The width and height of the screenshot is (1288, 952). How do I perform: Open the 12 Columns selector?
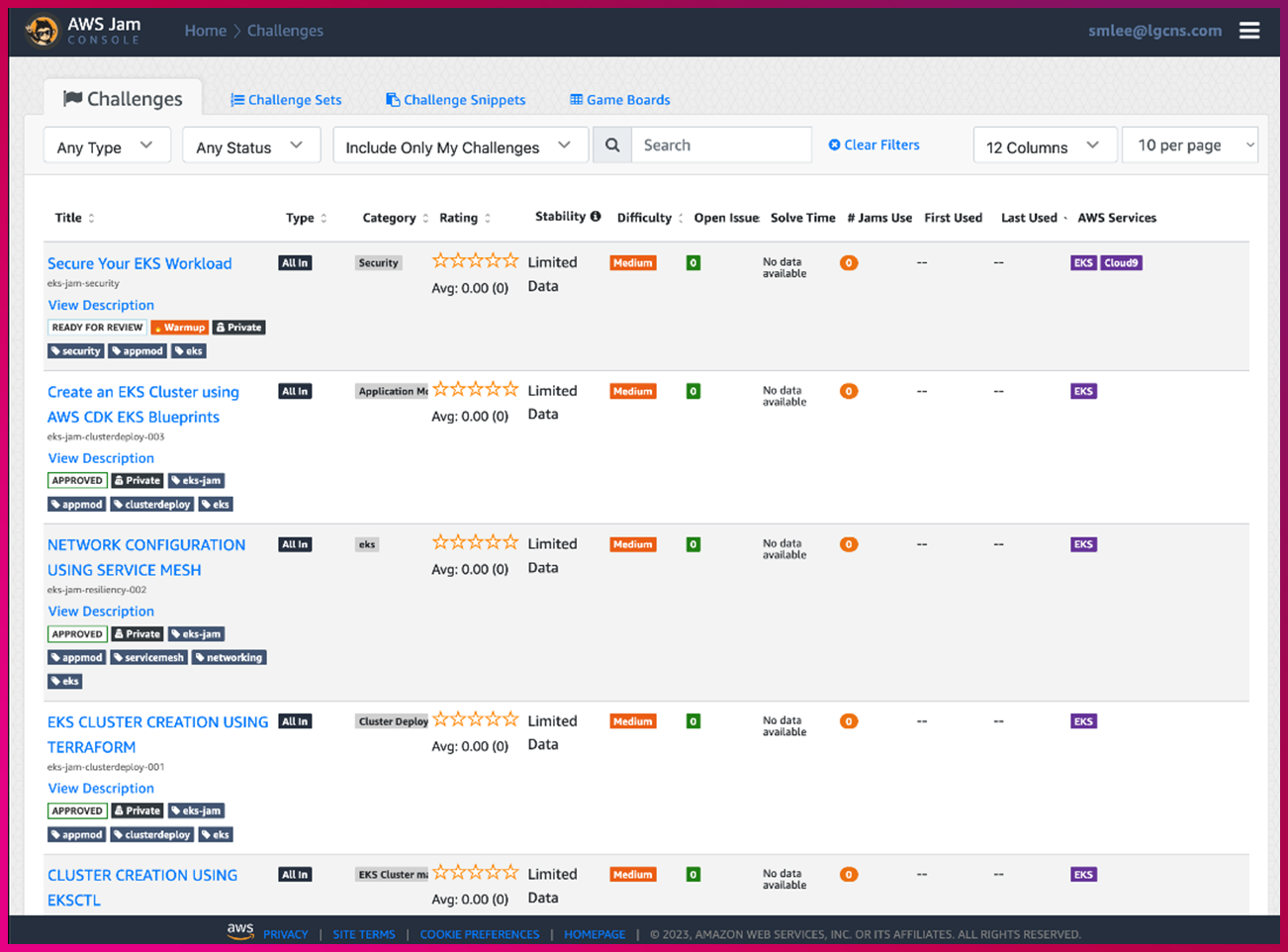point(1044,146)
